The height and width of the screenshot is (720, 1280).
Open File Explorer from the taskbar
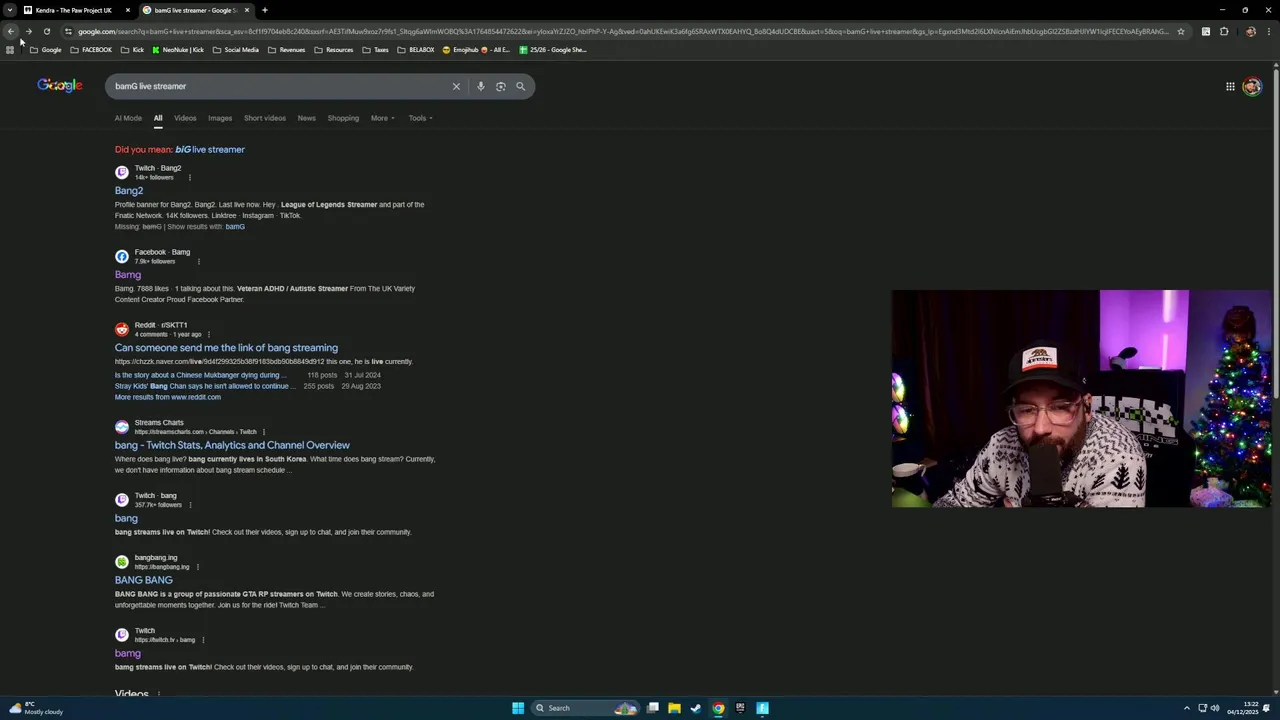[674, 708]
